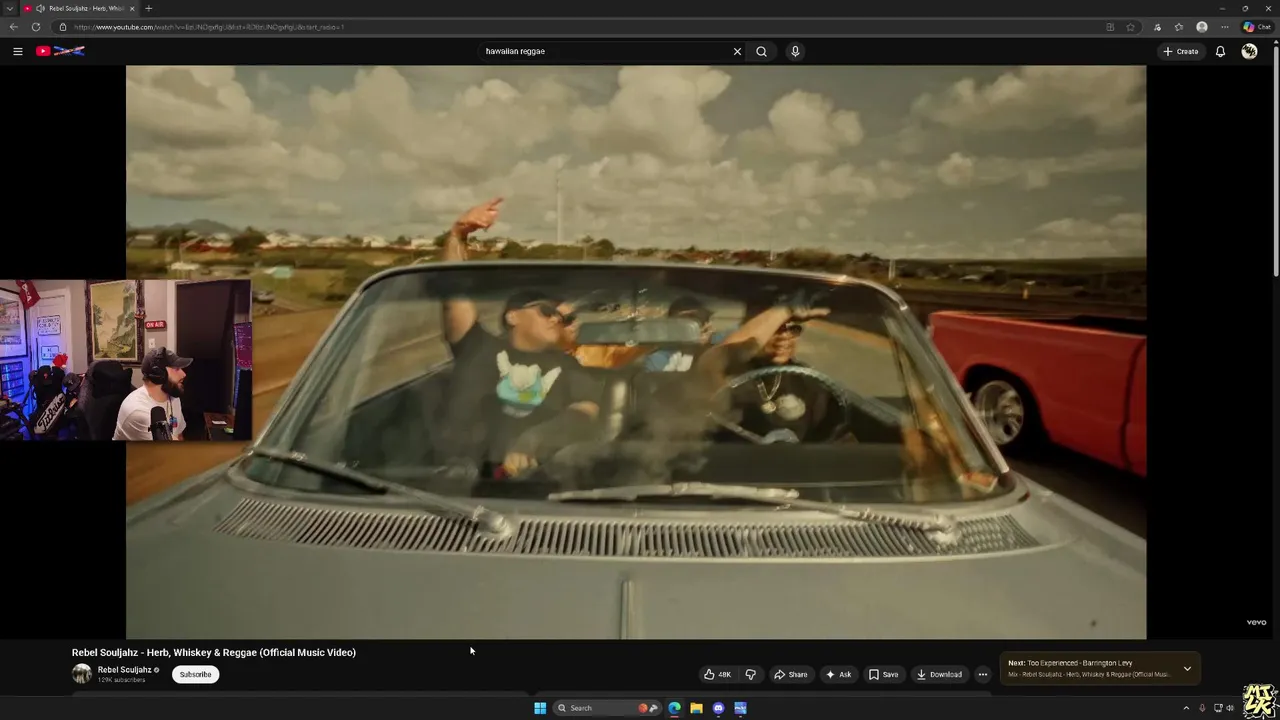Open the browser profile icon
Screen dimensions: 1280x720
pyautogui.click(x=1201, y=27)
